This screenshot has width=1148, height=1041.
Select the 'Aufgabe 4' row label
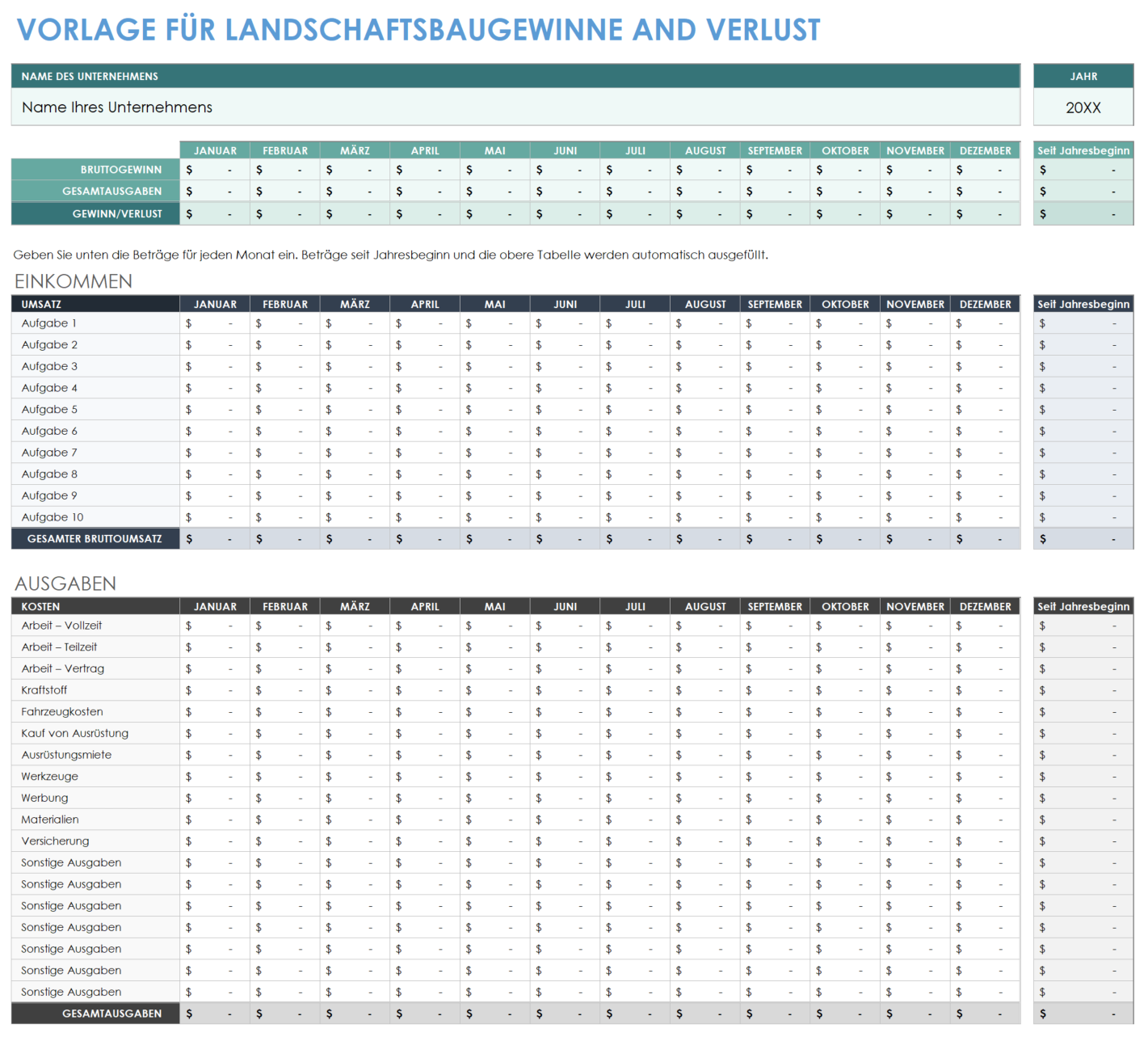point(95,388)
